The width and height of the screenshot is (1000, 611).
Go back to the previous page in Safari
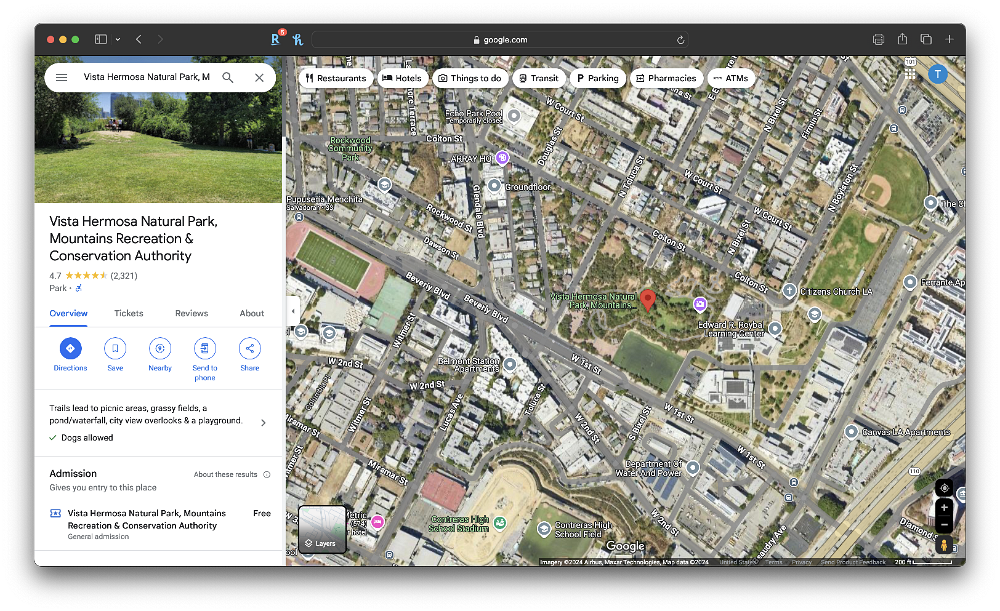click(138, 40)
